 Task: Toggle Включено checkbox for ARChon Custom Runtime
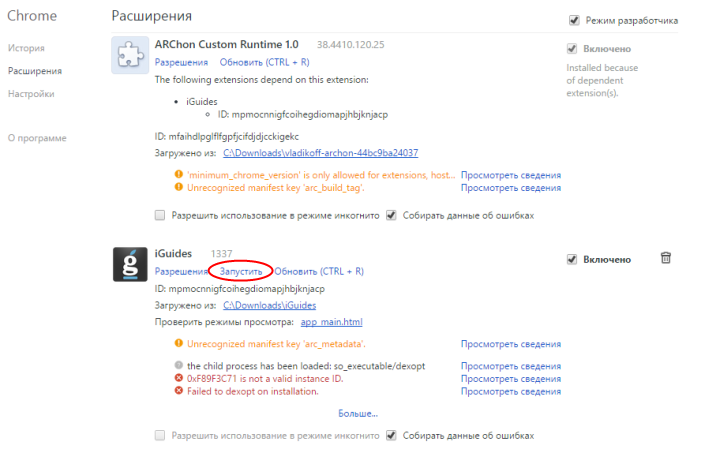click(x=572, y=49)
